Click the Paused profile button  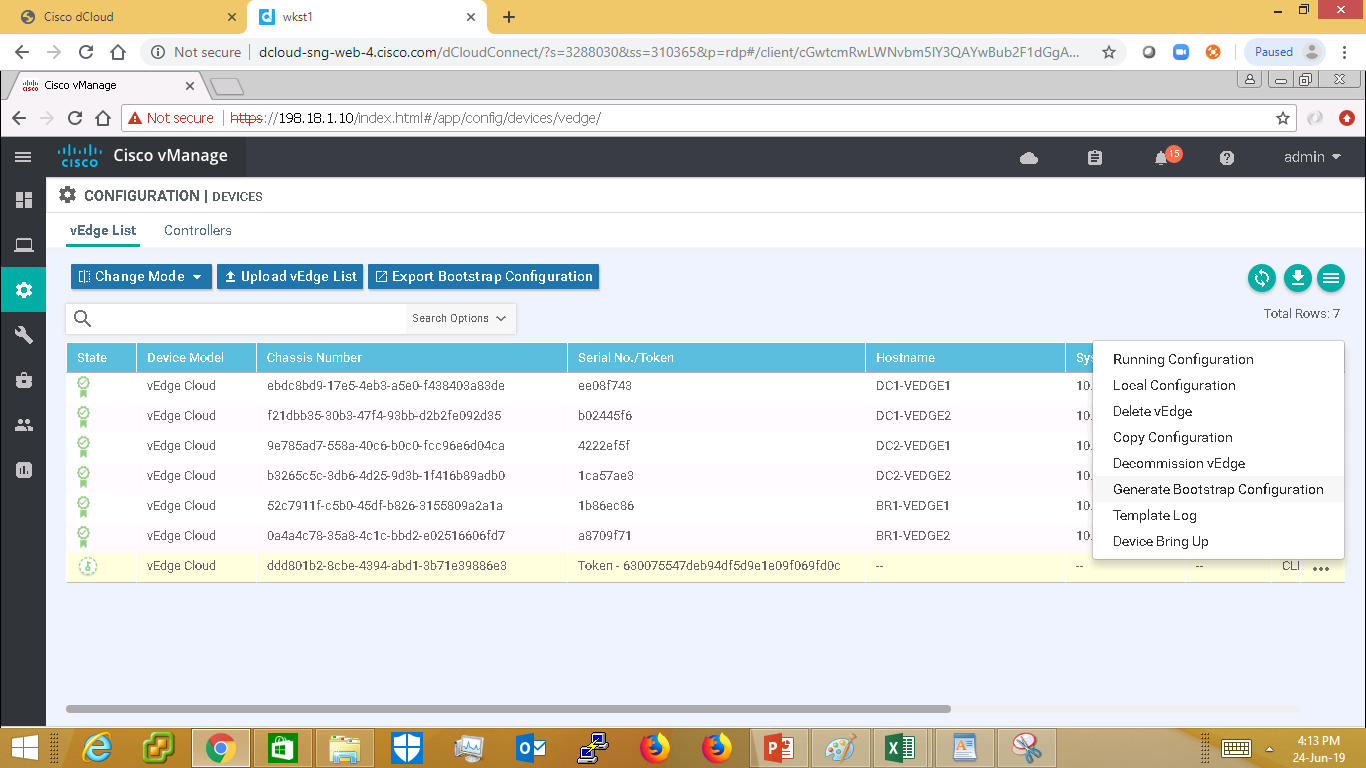(1285, 52)
